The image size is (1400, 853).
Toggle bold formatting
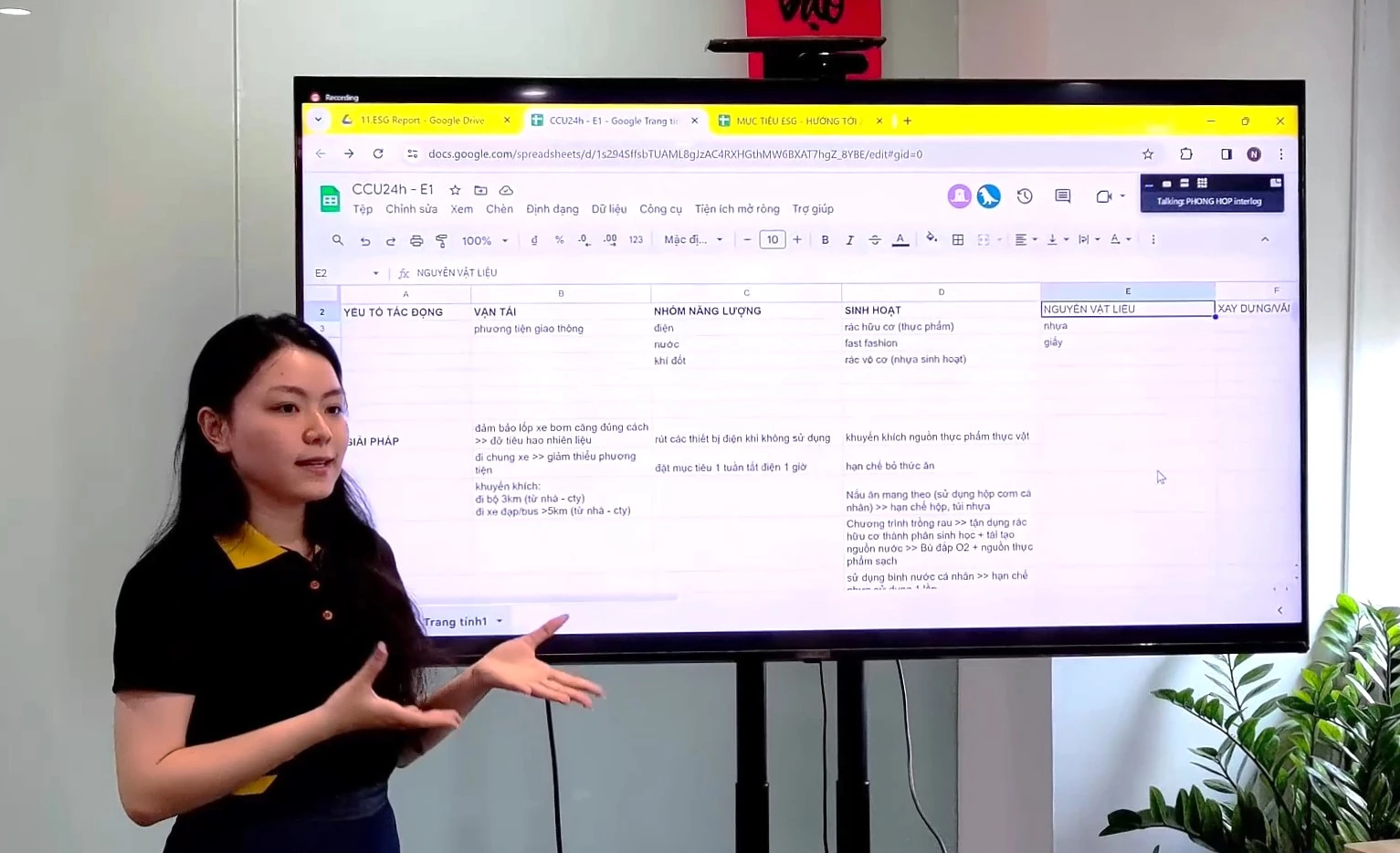pyautogui.click(x=825, y=239)
